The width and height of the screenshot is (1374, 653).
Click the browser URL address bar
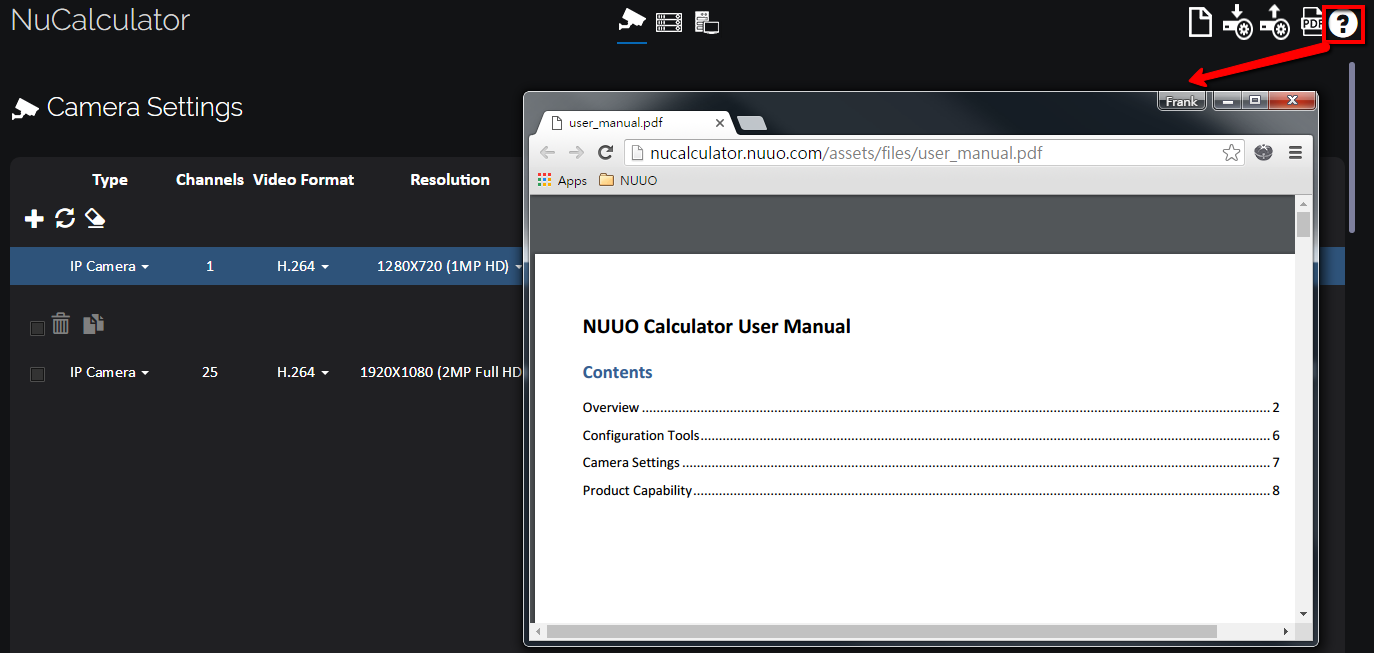(920, 153)
